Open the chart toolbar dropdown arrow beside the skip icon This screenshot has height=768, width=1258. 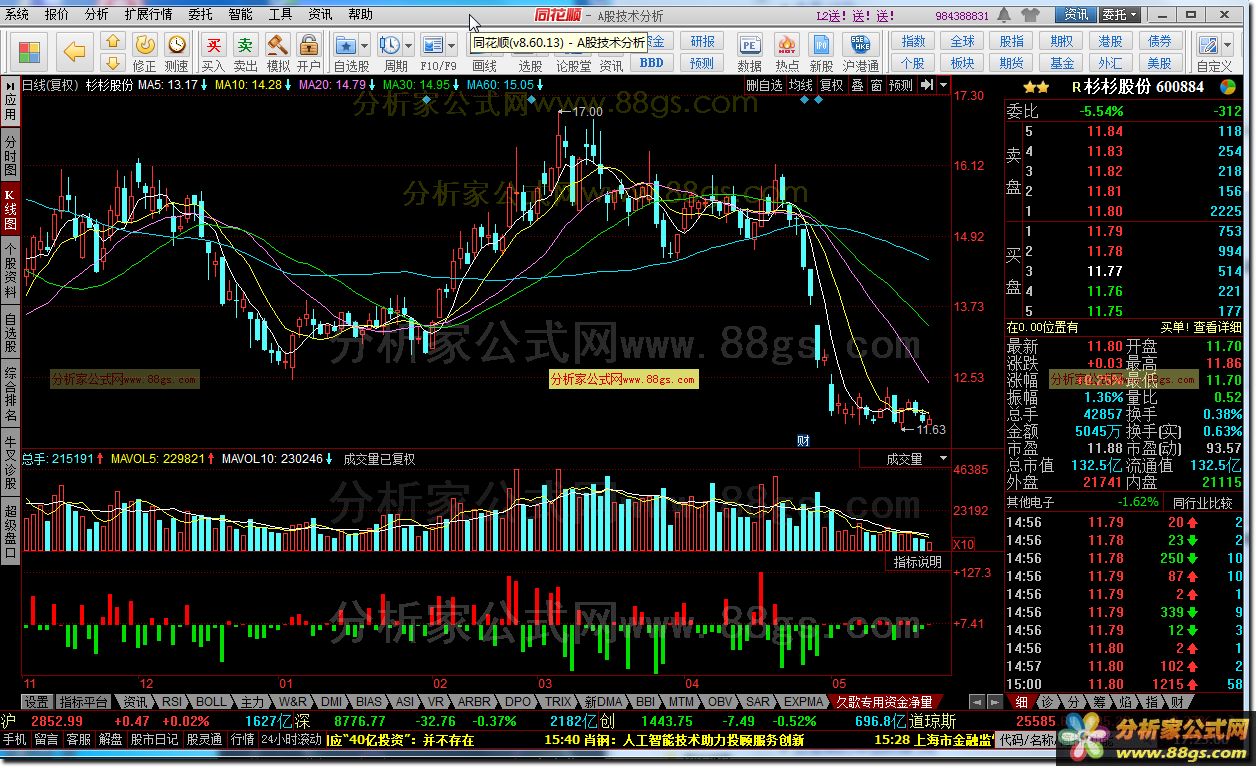coord(944,85)
